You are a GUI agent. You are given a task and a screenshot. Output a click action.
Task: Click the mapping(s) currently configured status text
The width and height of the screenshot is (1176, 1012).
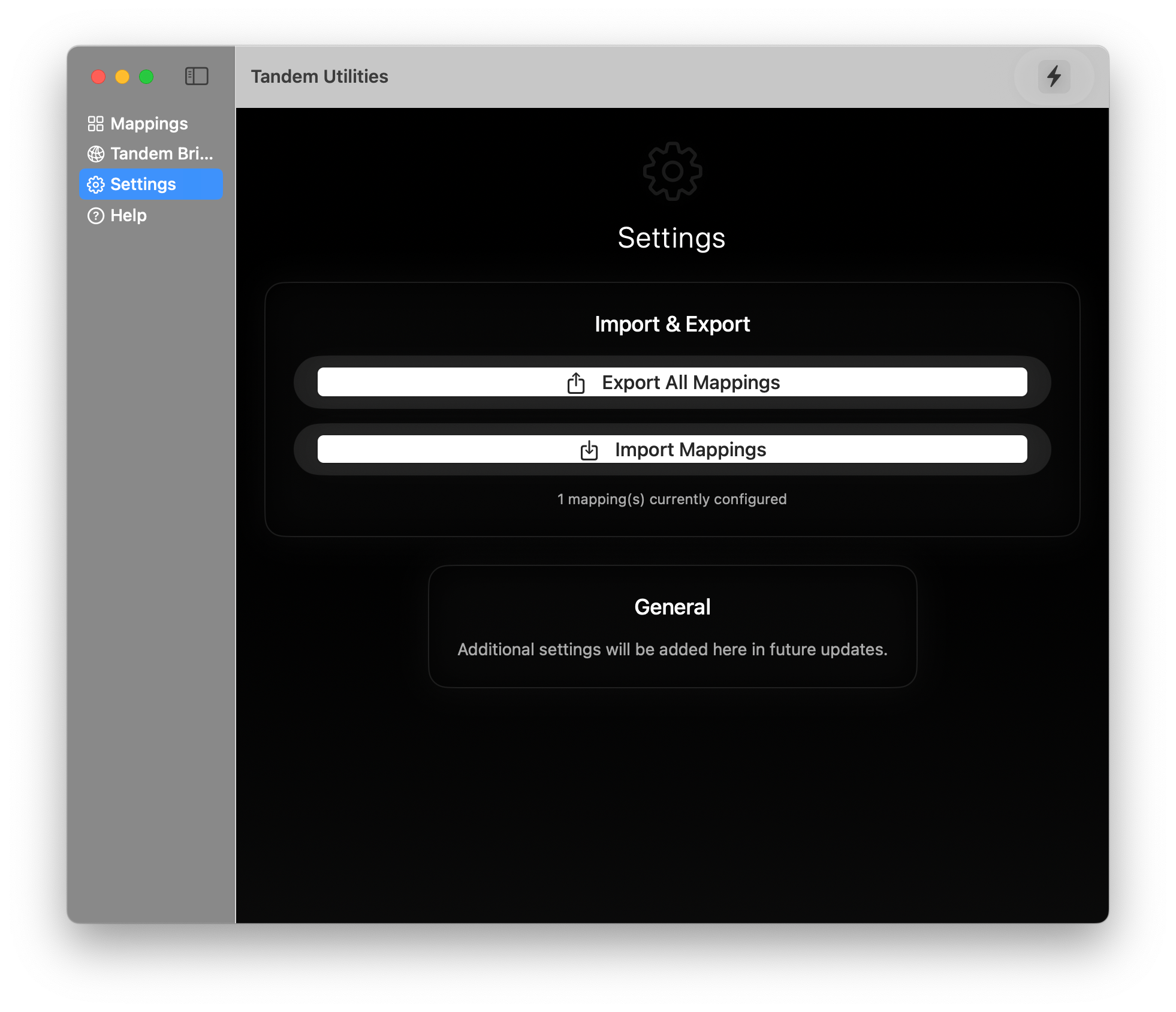point(672,499)
